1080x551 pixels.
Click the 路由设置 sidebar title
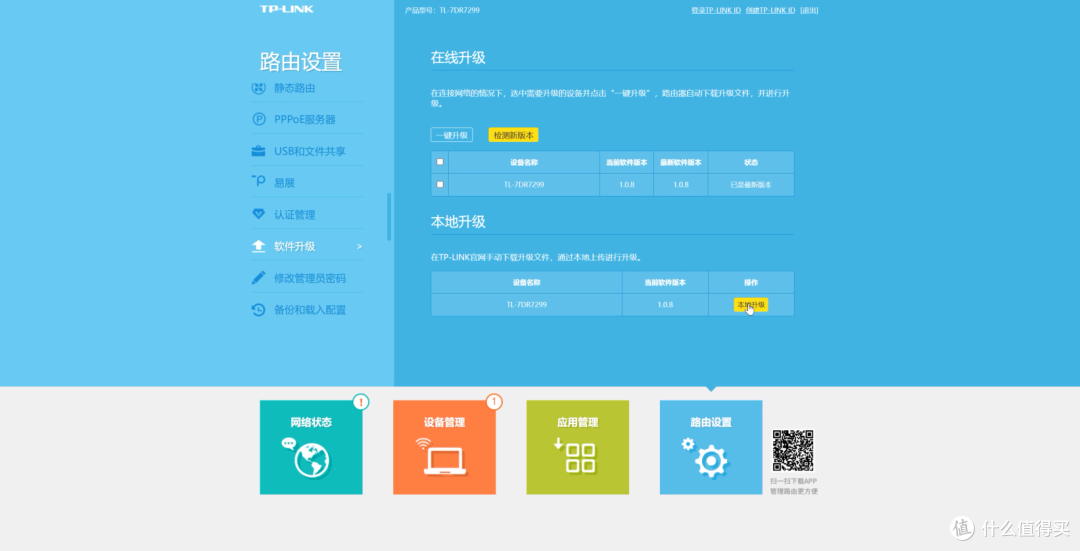point(301,62)
